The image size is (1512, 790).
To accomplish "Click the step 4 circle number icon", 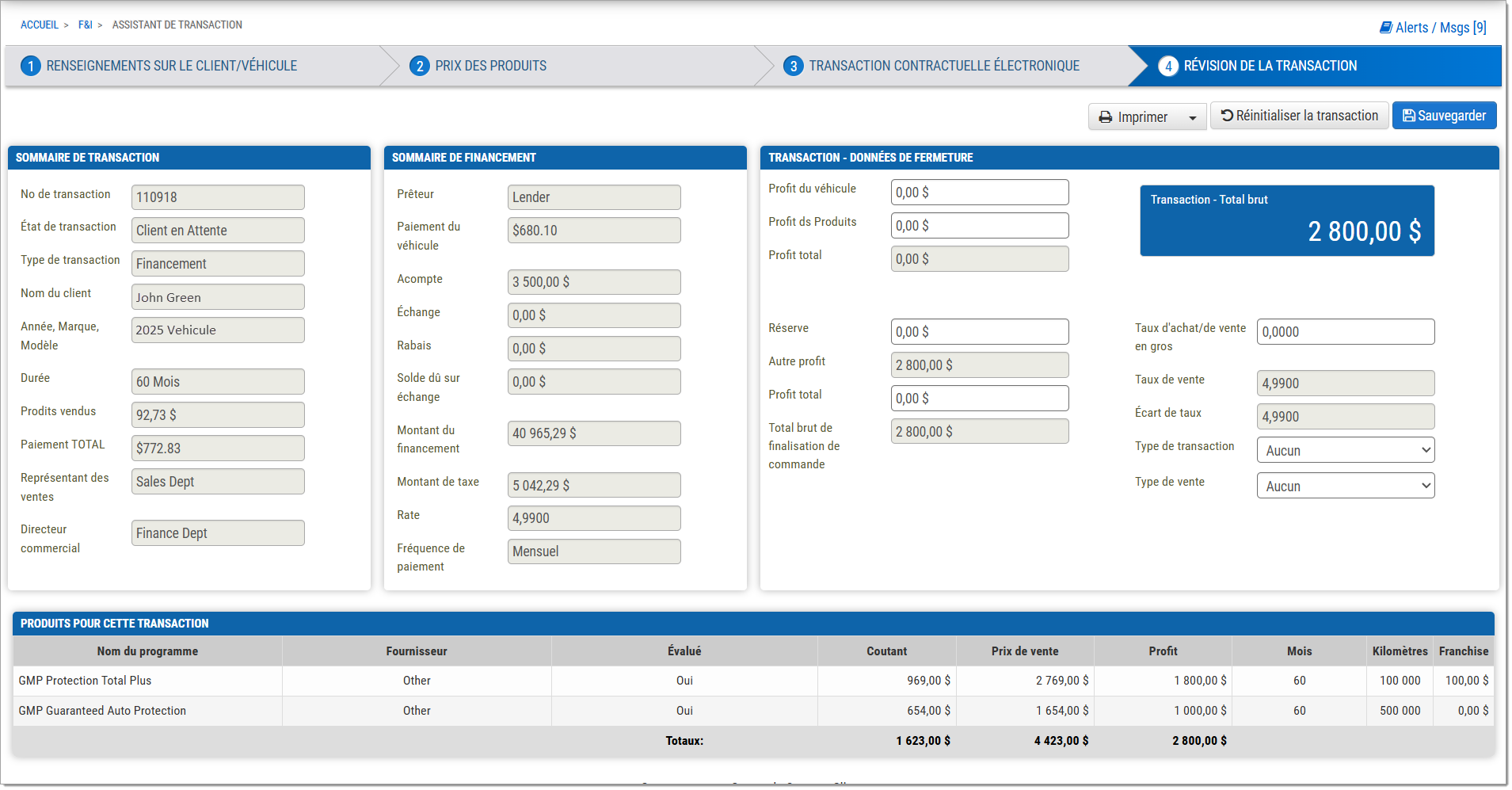I will coord(1167,66).
